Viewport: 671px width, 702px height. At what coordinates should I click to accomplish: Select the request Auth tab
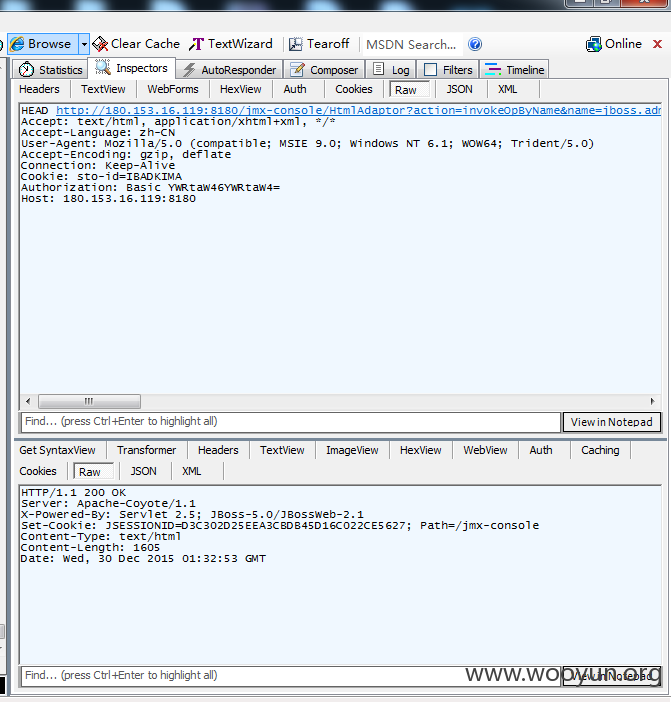pos(295,89)
